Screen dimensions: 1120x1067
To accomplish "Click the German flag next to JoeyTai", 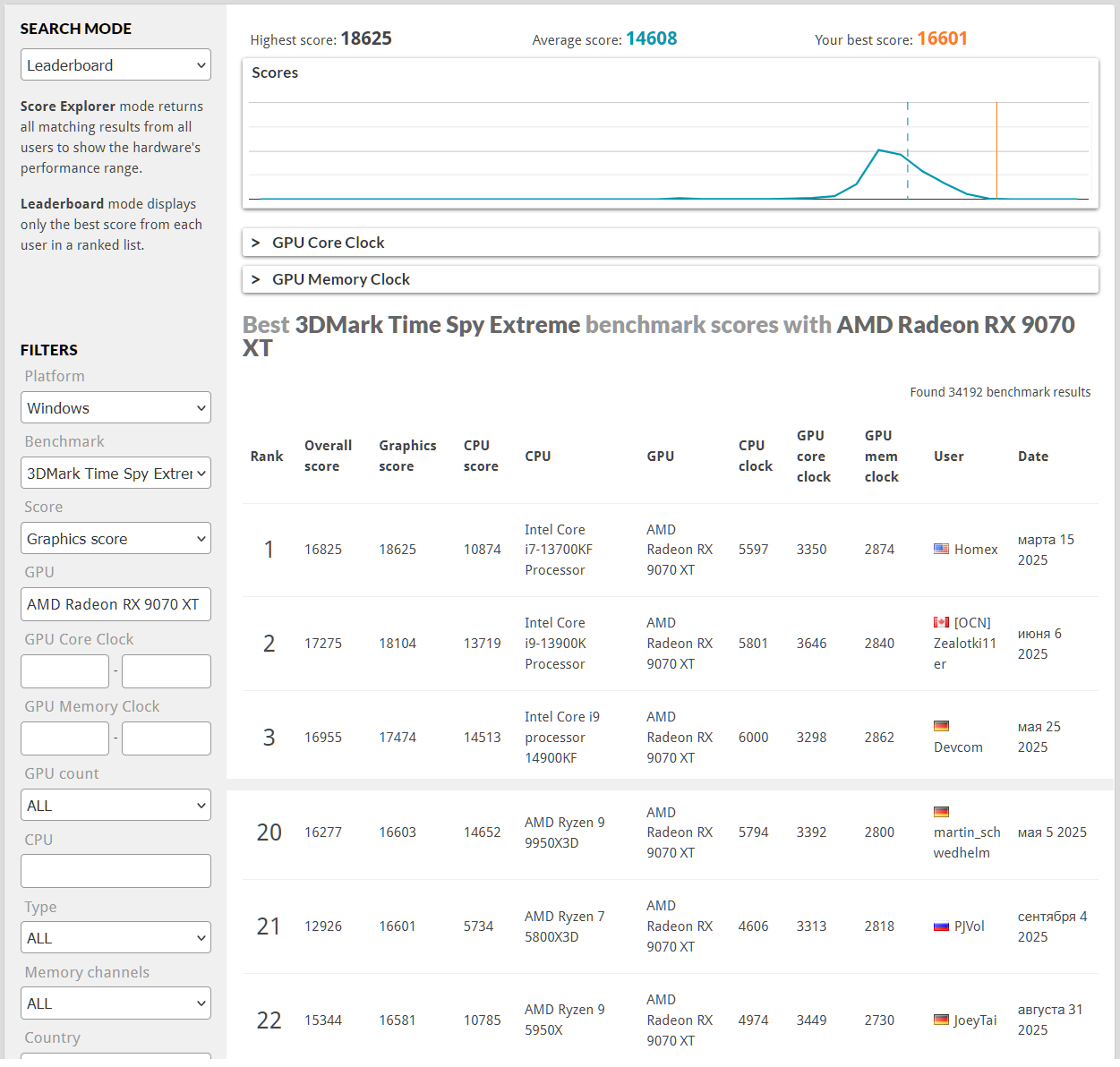I will 941,1020.
